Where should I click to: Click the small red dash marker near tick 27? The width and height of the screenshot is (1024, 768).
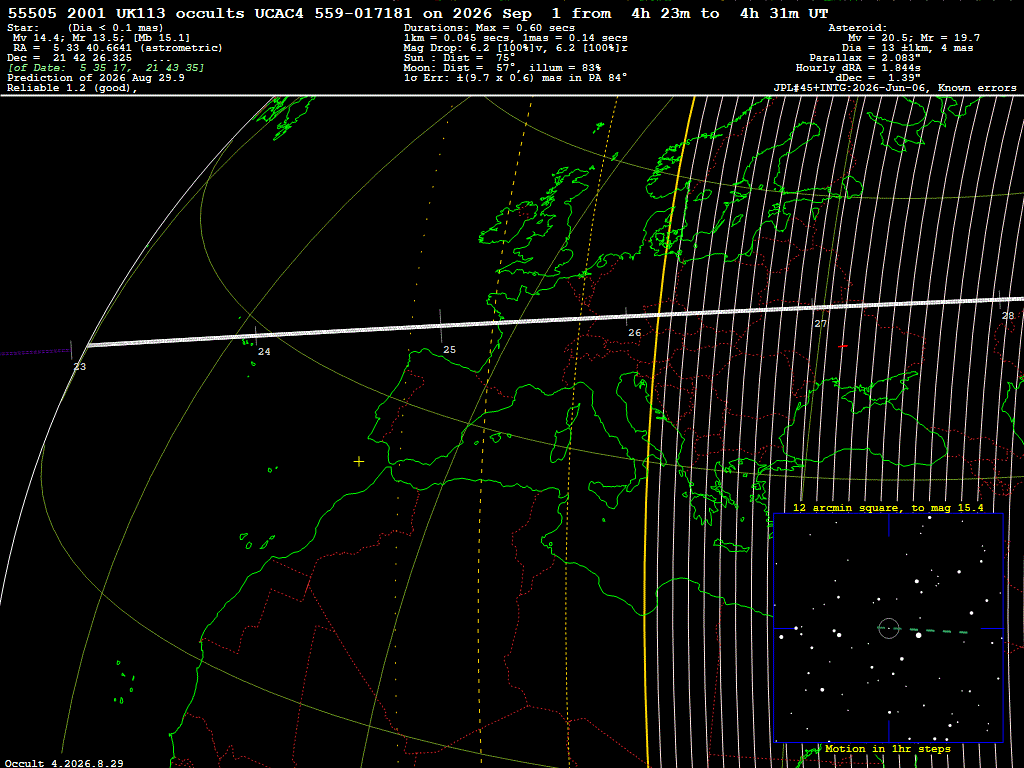(843, 346)
